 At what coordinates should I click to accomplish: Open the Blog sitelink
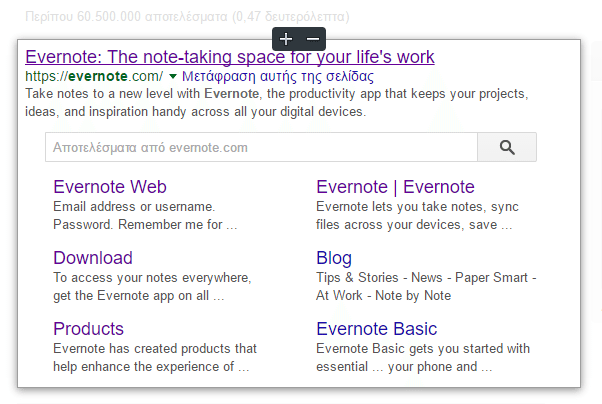(x=334, y=258)
